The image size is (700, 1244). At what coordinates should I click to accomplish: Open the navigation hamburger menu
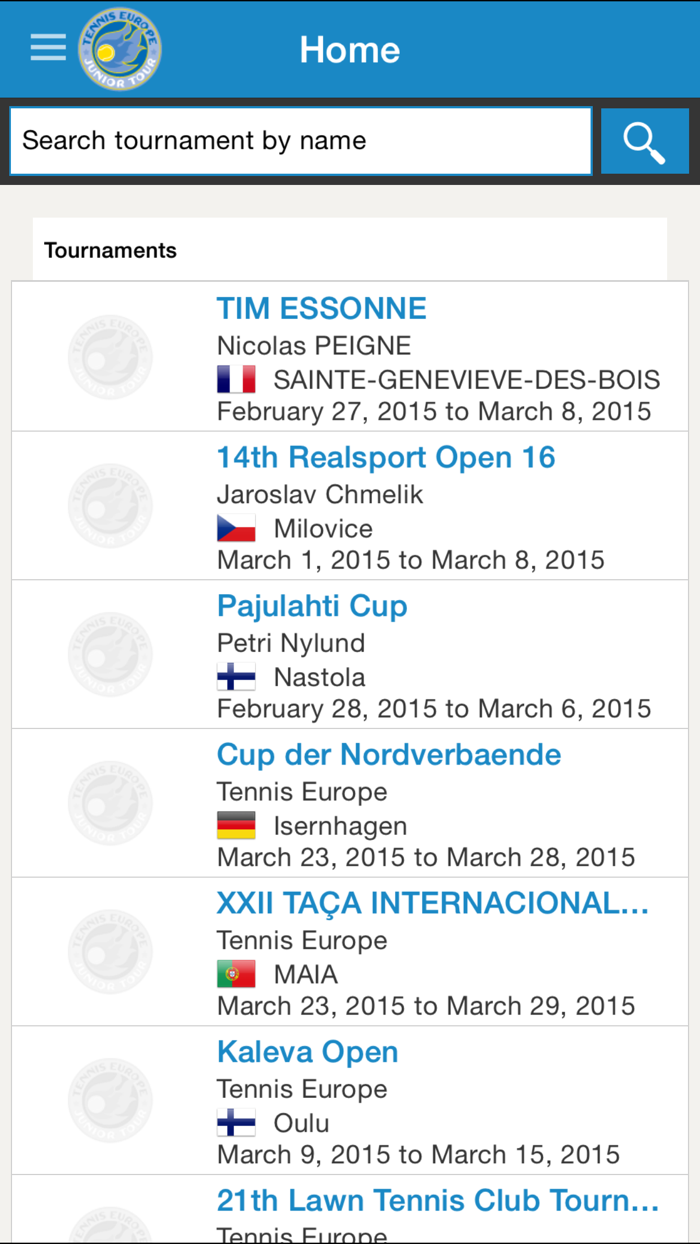[47, 46]
